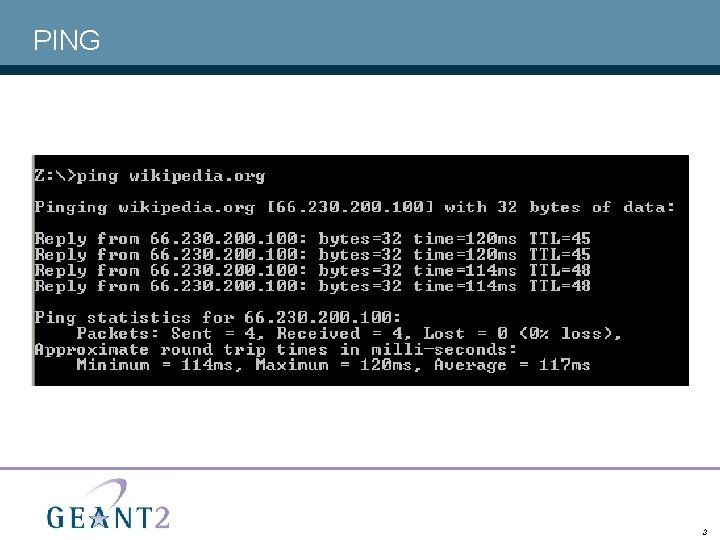Click the last Reply line with TTL=48
720x540 pixels.
point(312,286)
